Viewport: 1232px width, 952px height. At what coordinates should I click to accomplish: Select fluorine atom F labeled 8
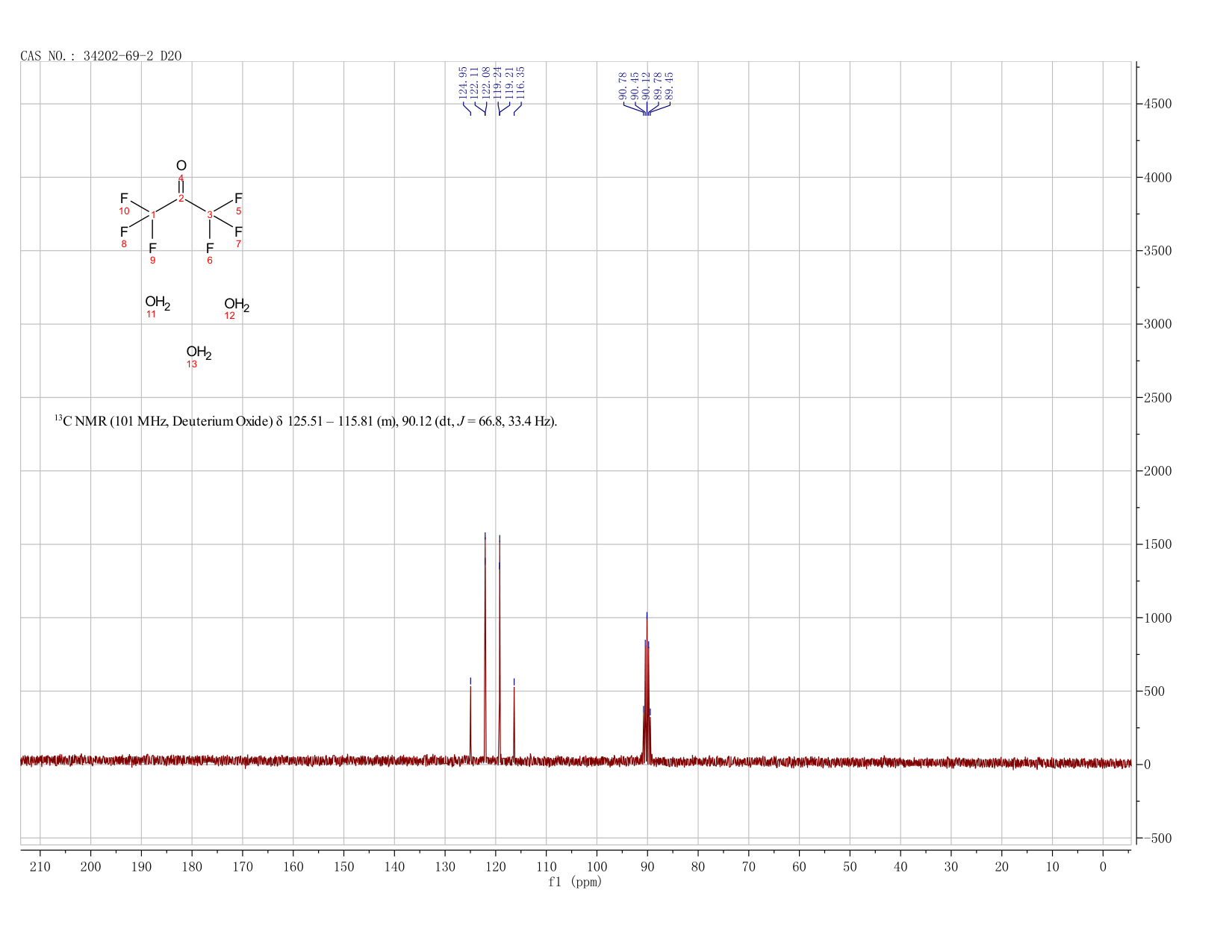point(124,231)
